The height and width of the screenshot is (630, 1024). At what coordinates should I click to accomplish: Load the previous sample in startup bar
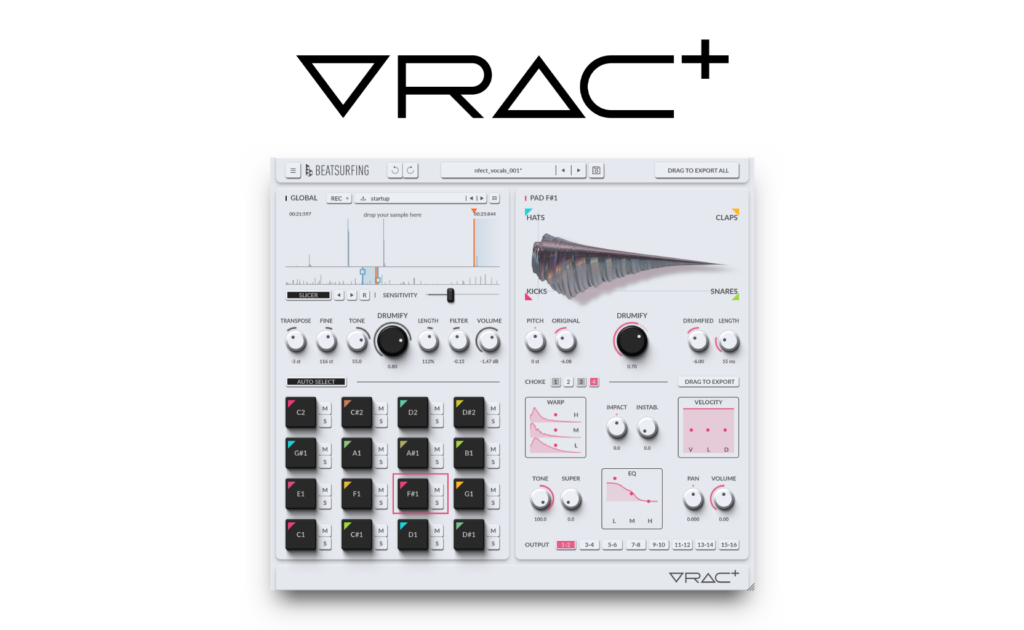click(x=470, y=198)
